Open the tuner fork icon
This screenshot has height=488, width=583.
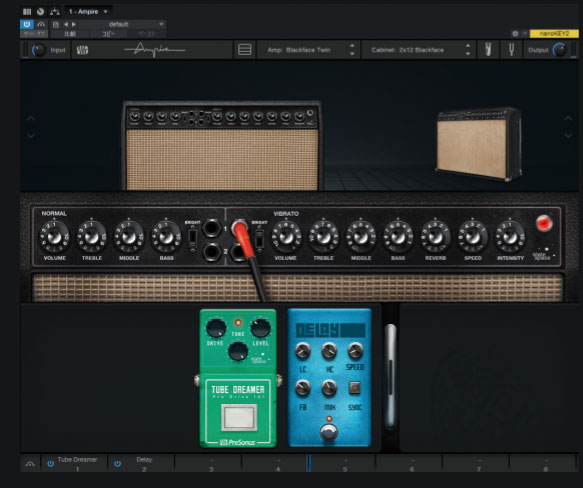(x=511, y=50)
